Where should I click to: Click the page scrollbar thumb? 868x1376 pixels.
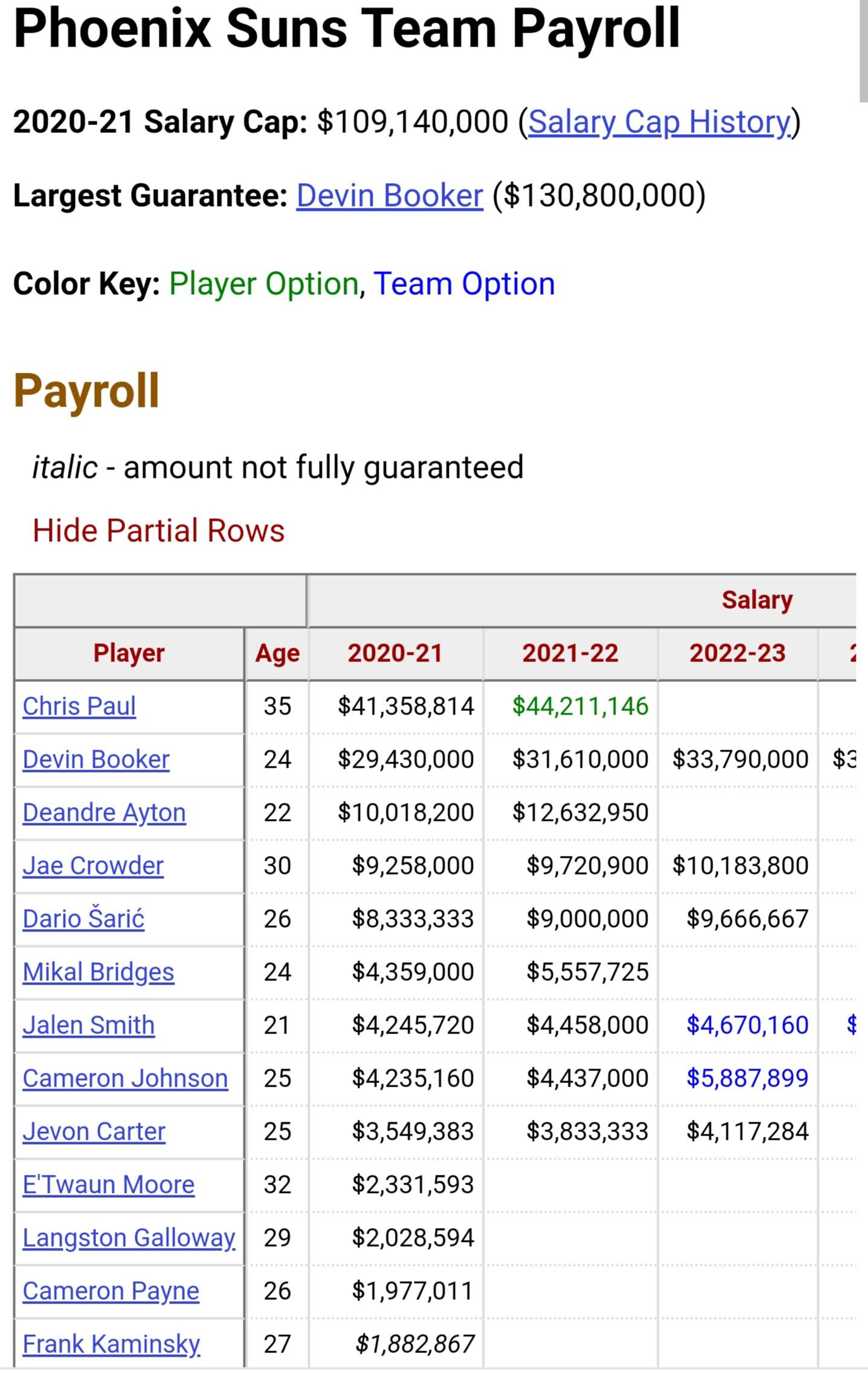pyautogui.click(x=863, y=51)
